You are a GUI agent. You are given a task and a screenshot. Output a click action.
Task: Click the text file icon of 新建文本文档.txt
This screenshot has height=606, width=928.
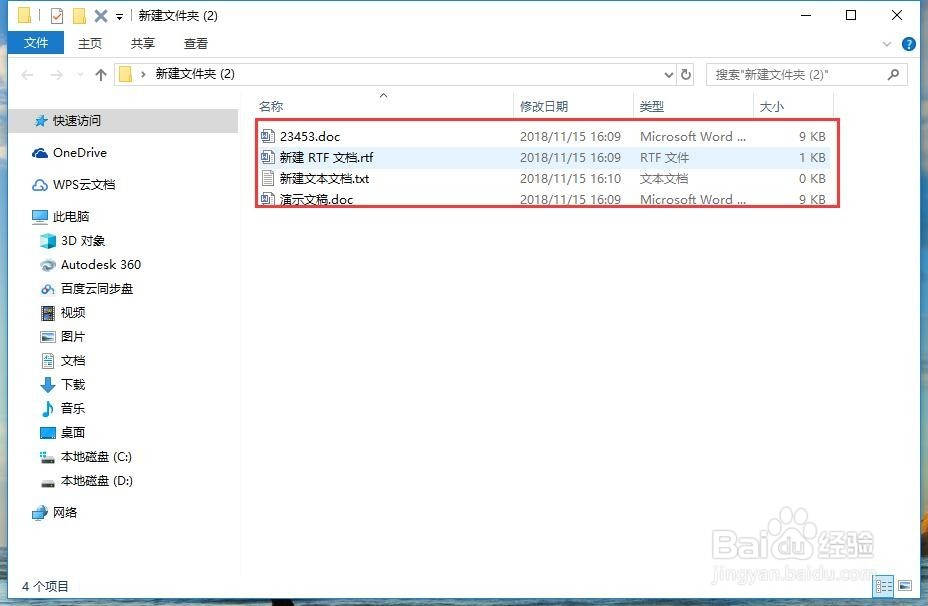268,178
